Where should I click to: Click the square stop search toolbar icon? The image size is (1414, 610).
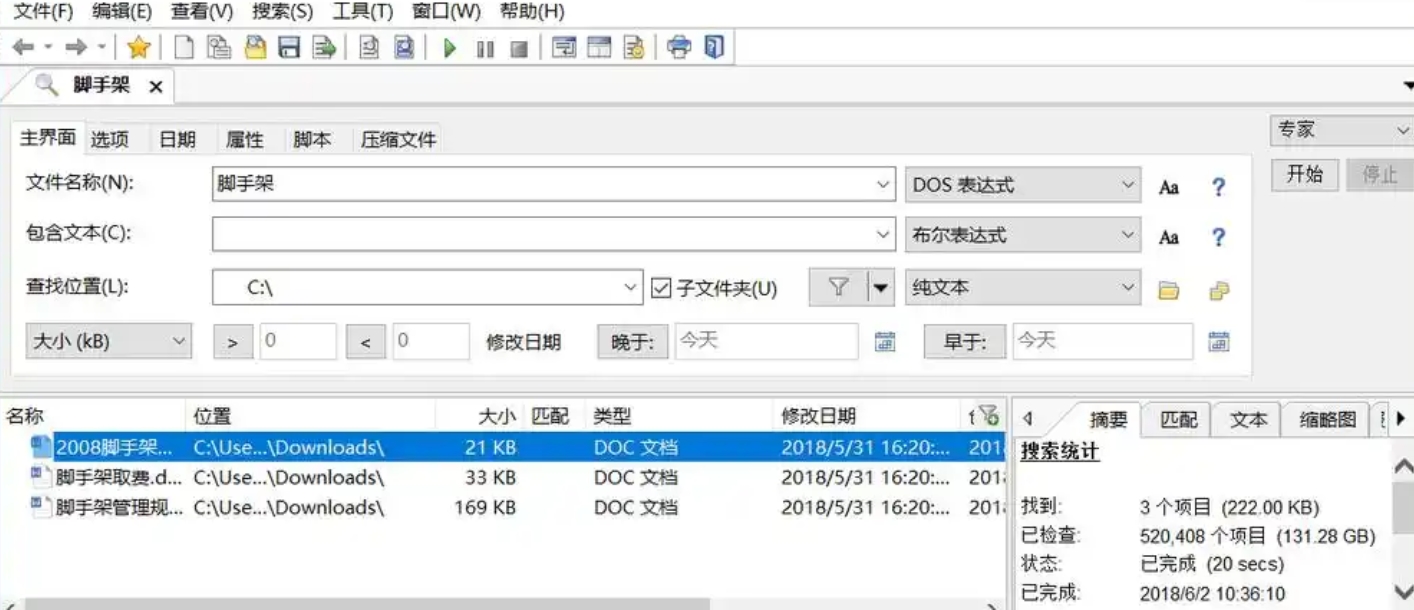[x=518, y=48]
